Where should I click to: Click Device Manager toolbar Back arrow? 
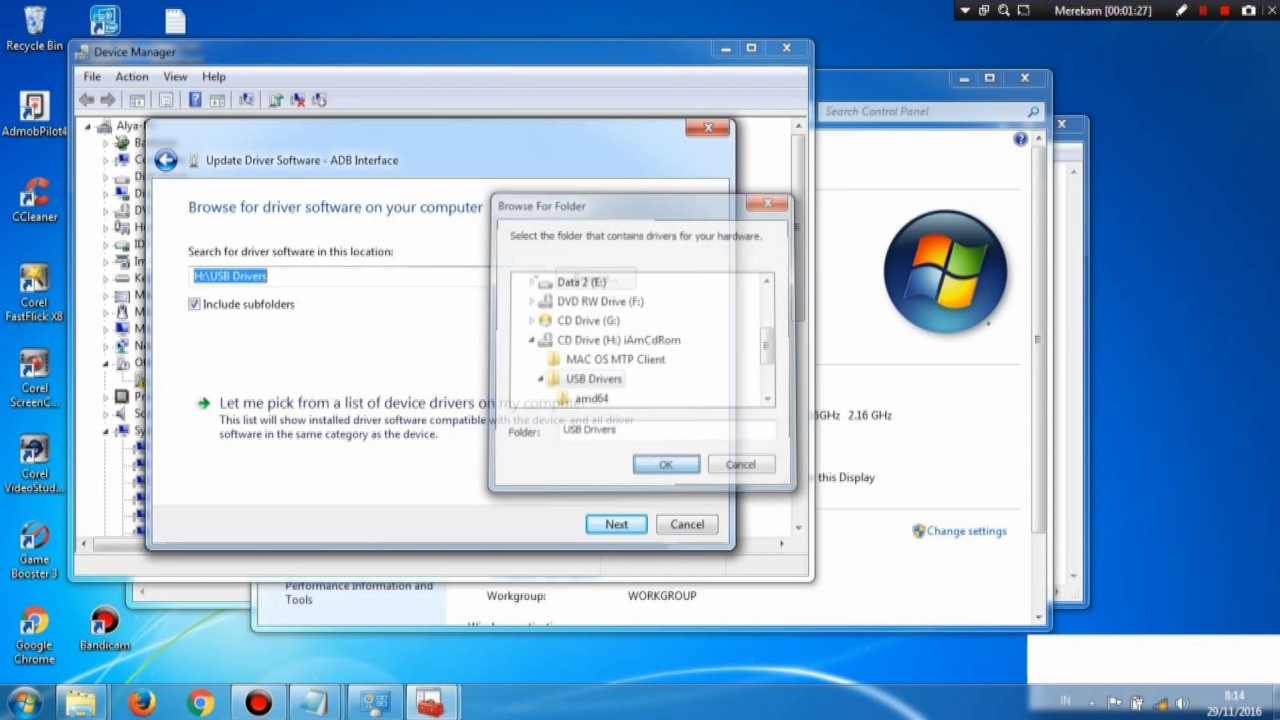pos(87,100)
